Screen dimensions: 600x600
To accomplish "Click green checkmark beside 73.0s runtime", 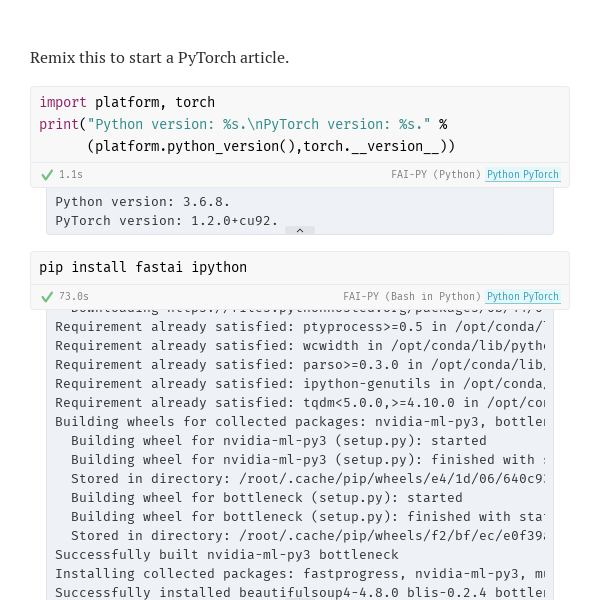I will coord(47,297).
